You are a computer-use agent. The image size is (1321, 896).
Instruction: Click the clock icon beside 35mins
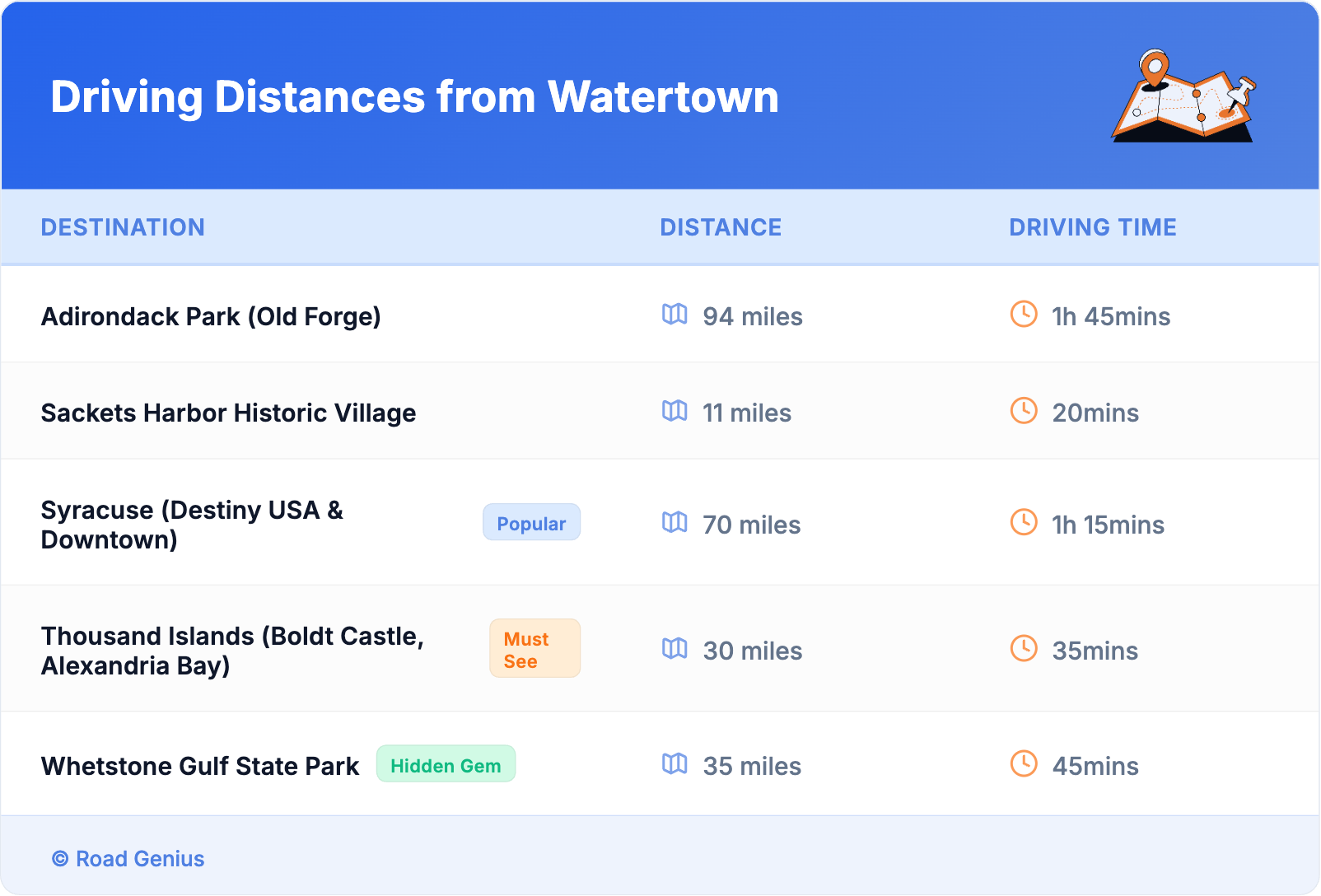point(1024,649)
